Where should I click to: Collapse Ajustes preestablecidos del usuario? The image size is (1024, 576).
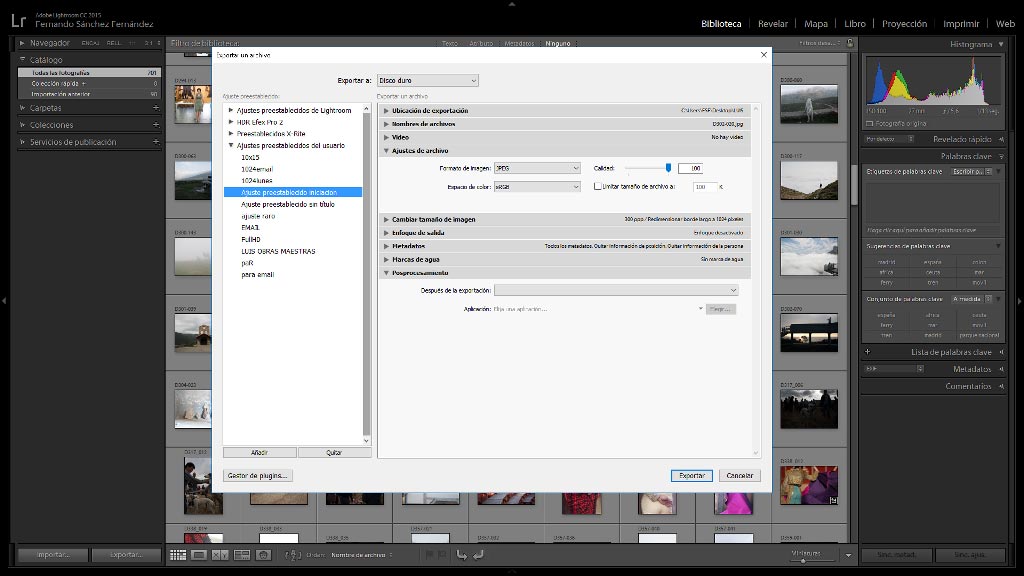(231, 145)
